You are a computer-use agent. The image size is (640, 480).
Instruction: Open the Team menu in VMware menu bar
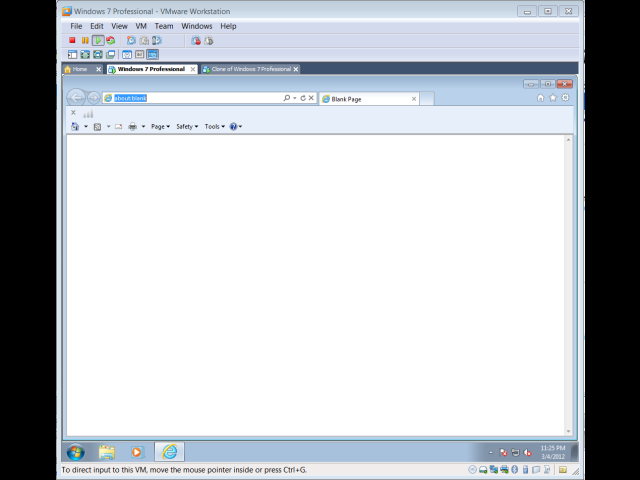point(163,26)
